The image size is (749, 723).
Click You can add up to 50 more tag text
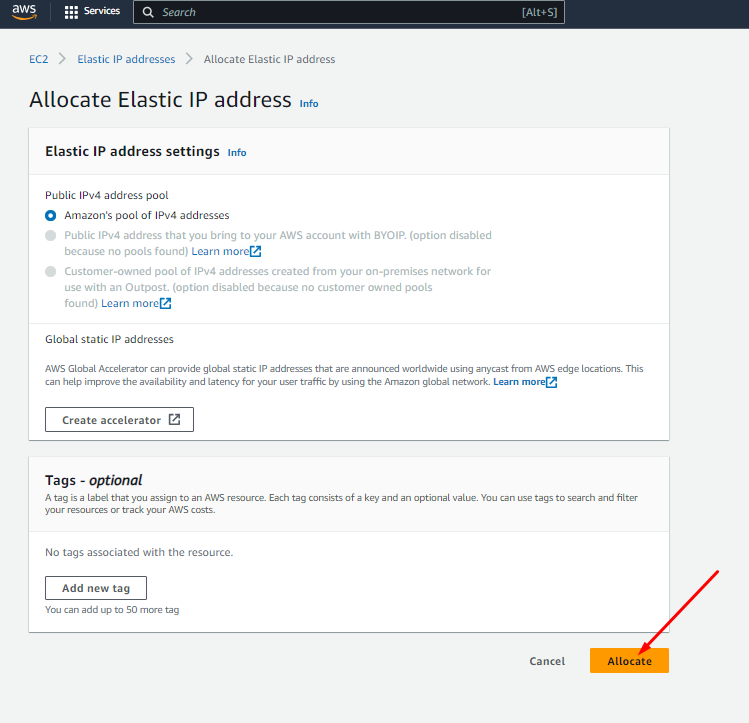click(x=112, y=610)
